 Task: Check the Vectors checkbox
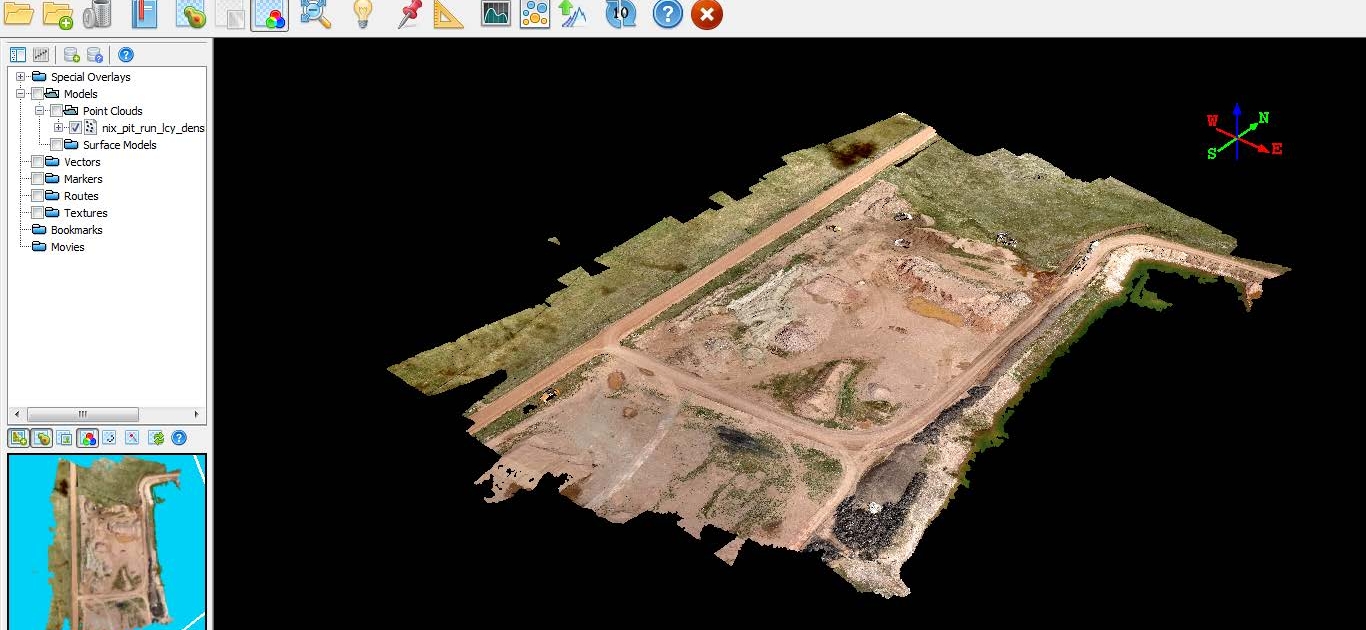click(x=38, y=162)
